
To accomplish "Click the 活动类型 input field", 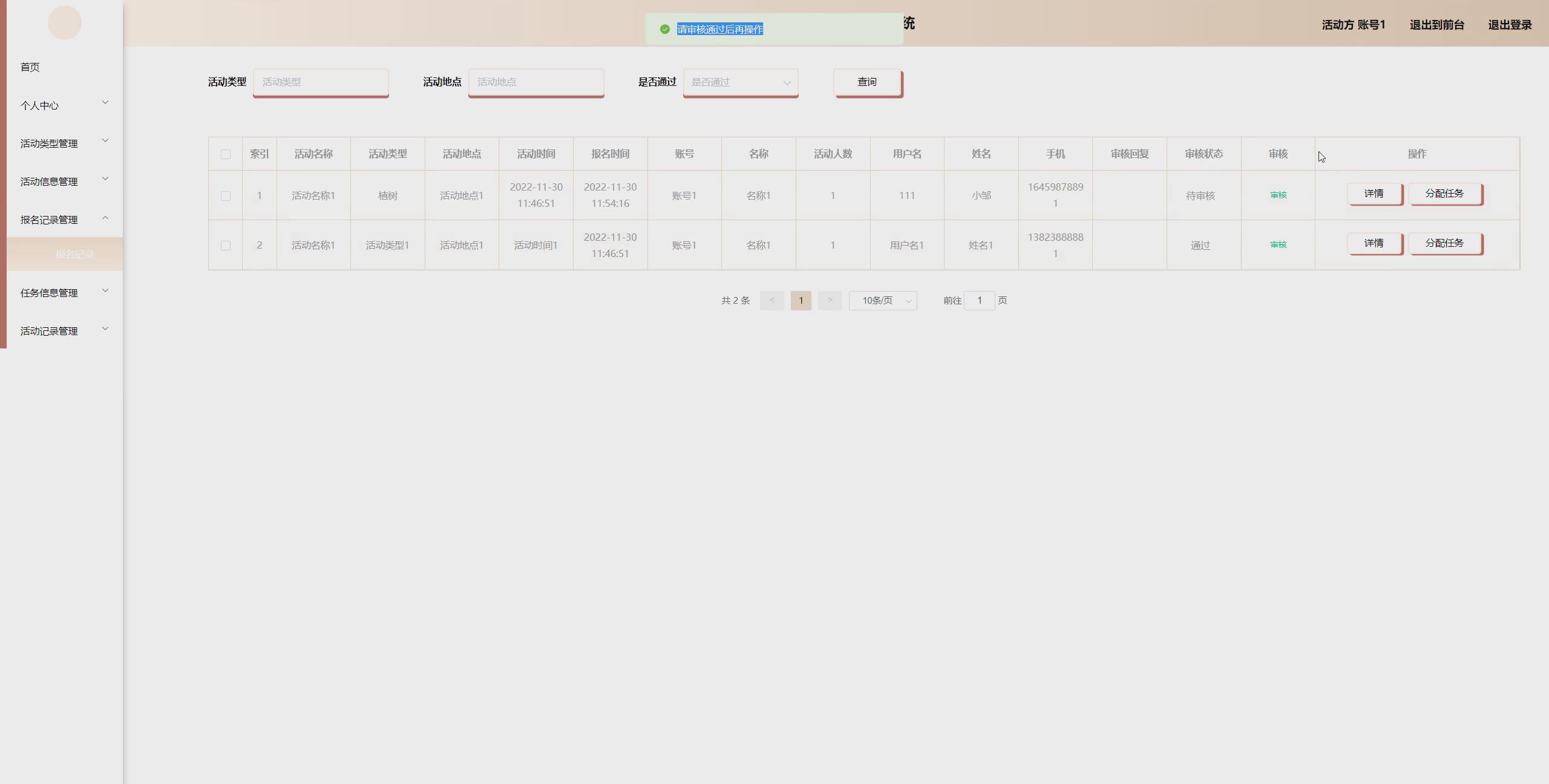I will click(320, 82).
